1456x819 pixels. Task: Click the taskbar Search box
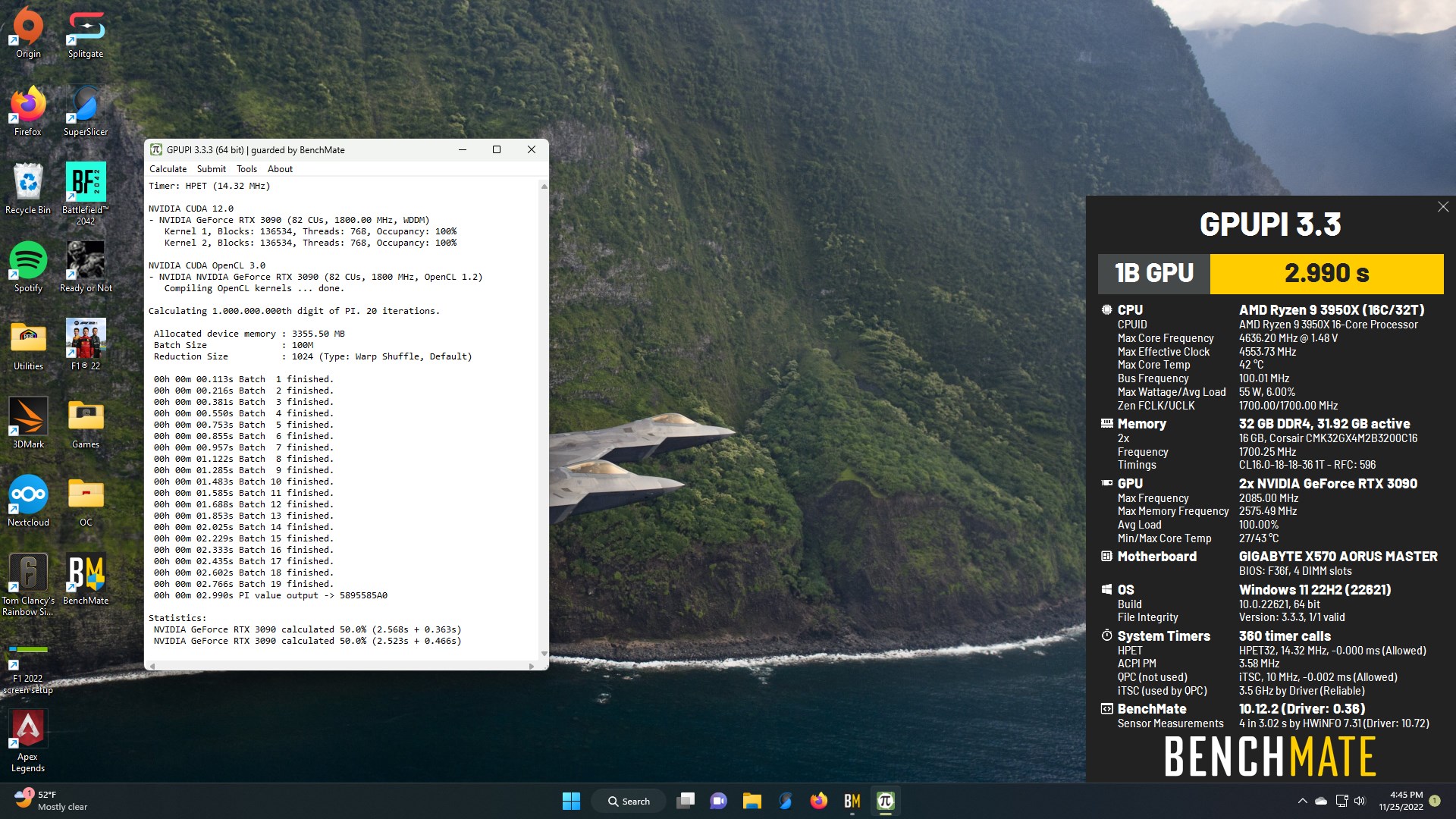(x=629, y=801)
